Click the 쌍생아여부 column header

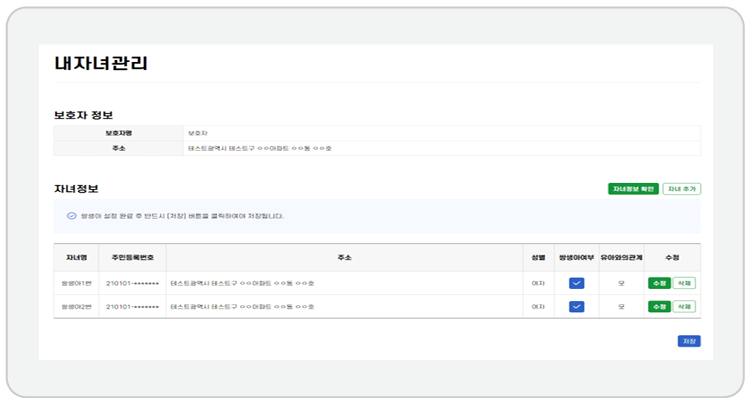[576, 257]
